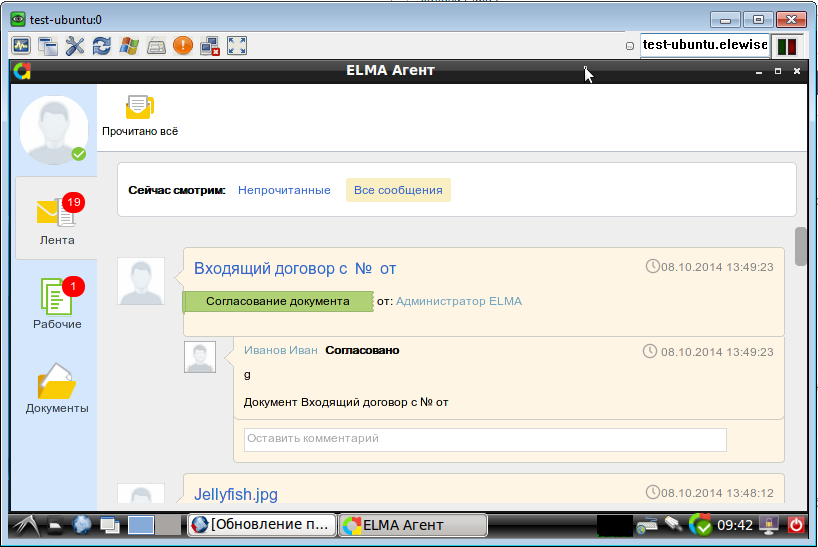The height and width of the screenshot is (547, 818).
Task: Click the message feed vertical scrollbar handle
Action: tap(801, 247)
